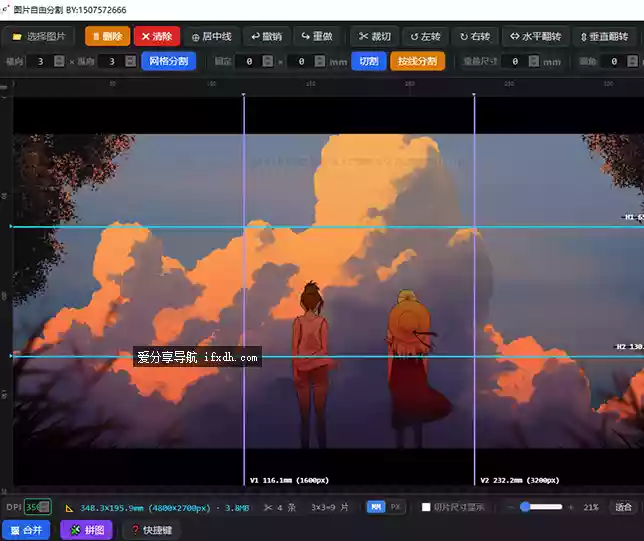Switch units to MM
Viewport: 644px width, 541px height.
click(x=376, y=507)
